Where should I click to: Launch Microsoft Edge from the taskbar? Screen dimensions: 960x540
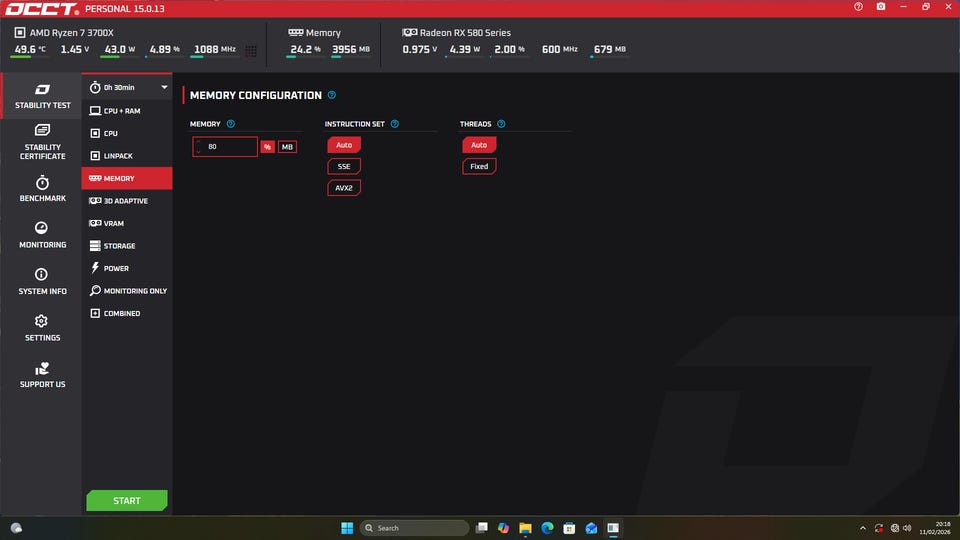point(547,528)
